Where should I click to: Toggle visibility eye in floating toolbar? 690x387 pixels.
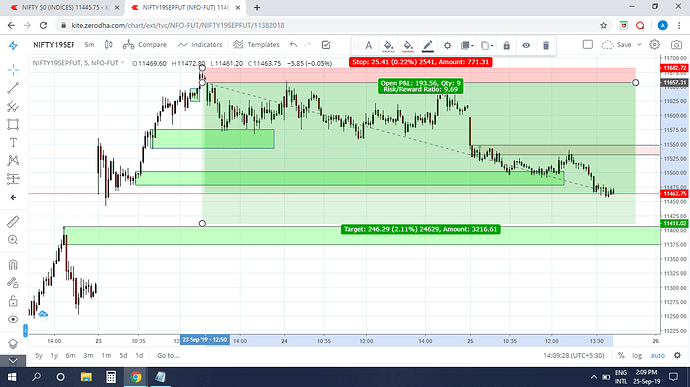(526, 45)
